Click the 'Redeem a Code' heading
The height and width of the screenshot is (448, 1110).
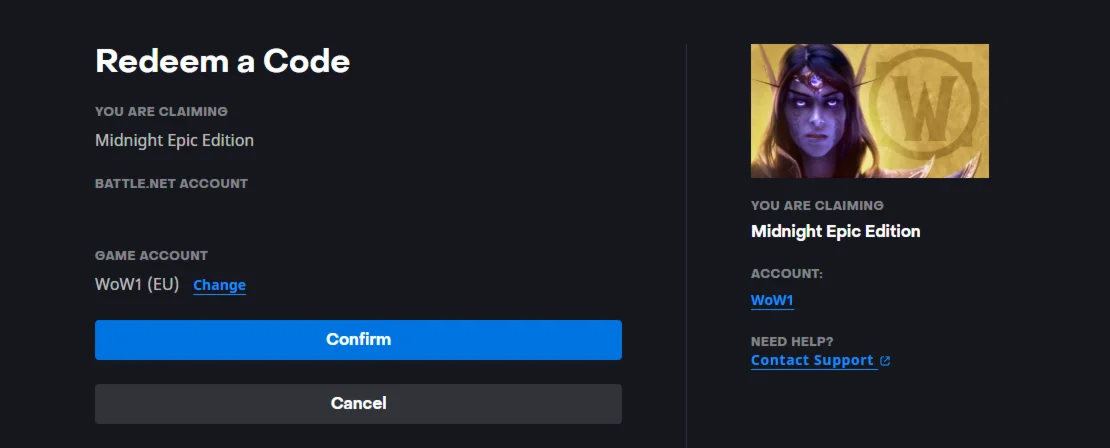click(x=222, y=61)
